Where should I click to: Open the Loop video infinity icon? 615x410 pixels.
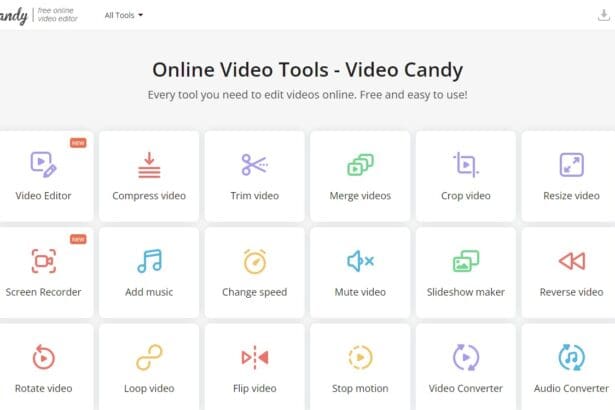(x=149, y=357)
